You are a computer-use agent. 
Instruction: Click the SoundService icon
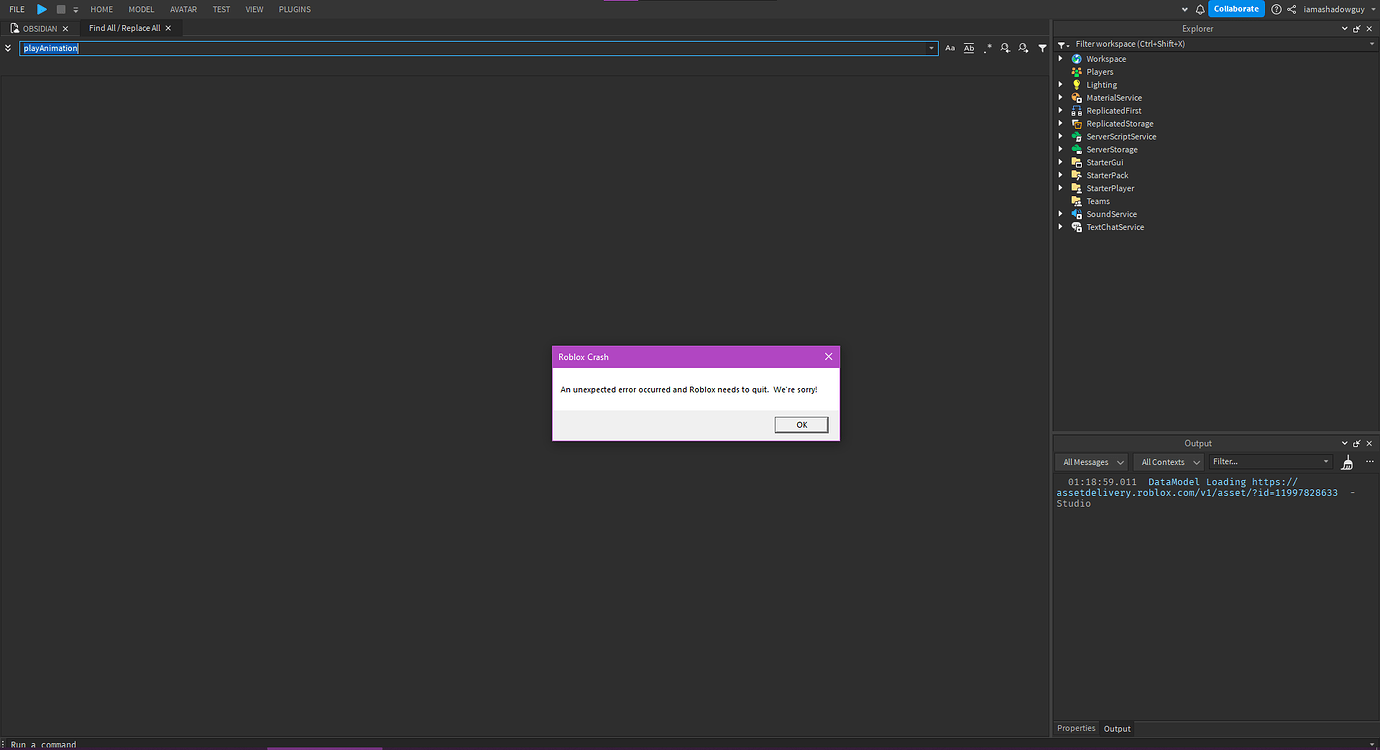pyautogui.click(x=1077, y=214)
